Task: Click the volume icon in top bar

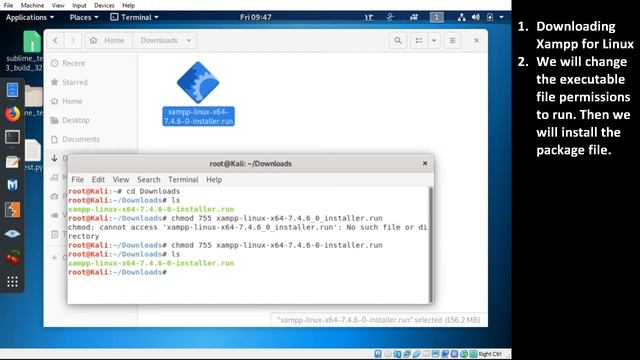Action: [x=476, y=17]
